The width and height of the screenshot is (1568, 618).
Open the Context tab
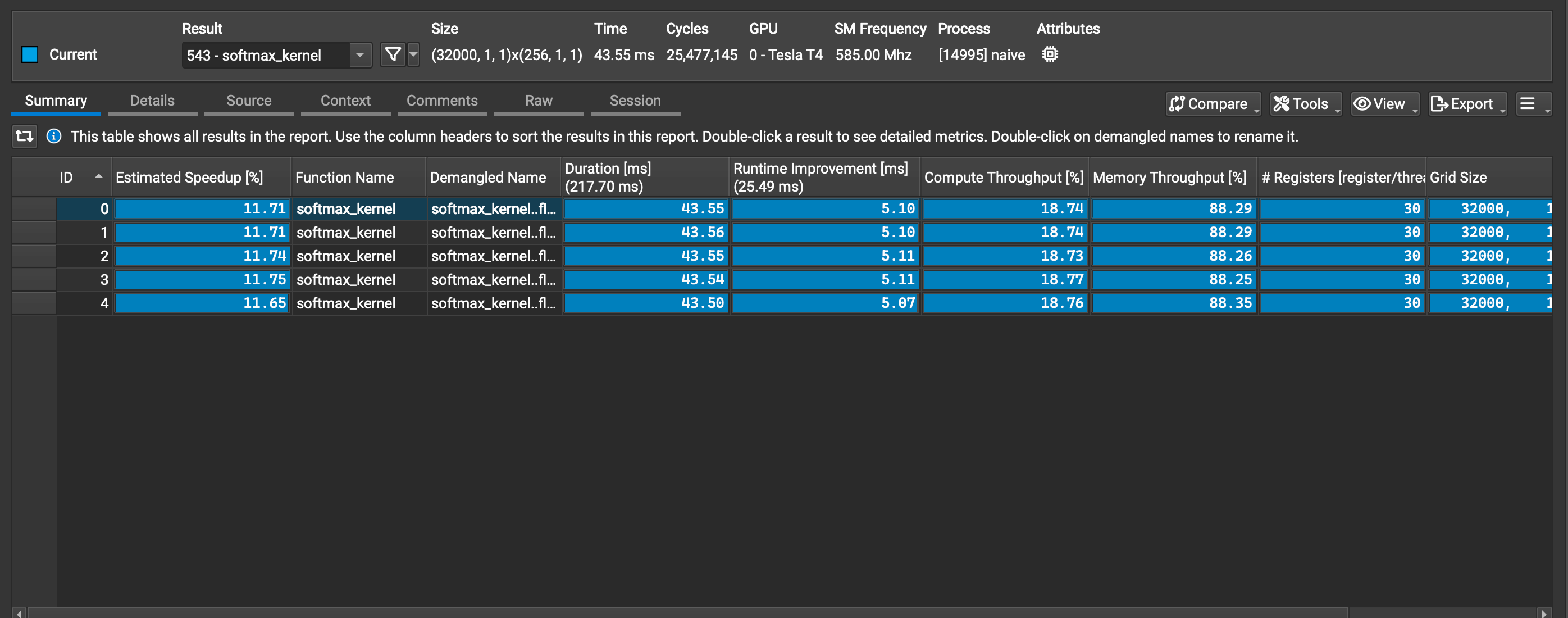(345, 101)
